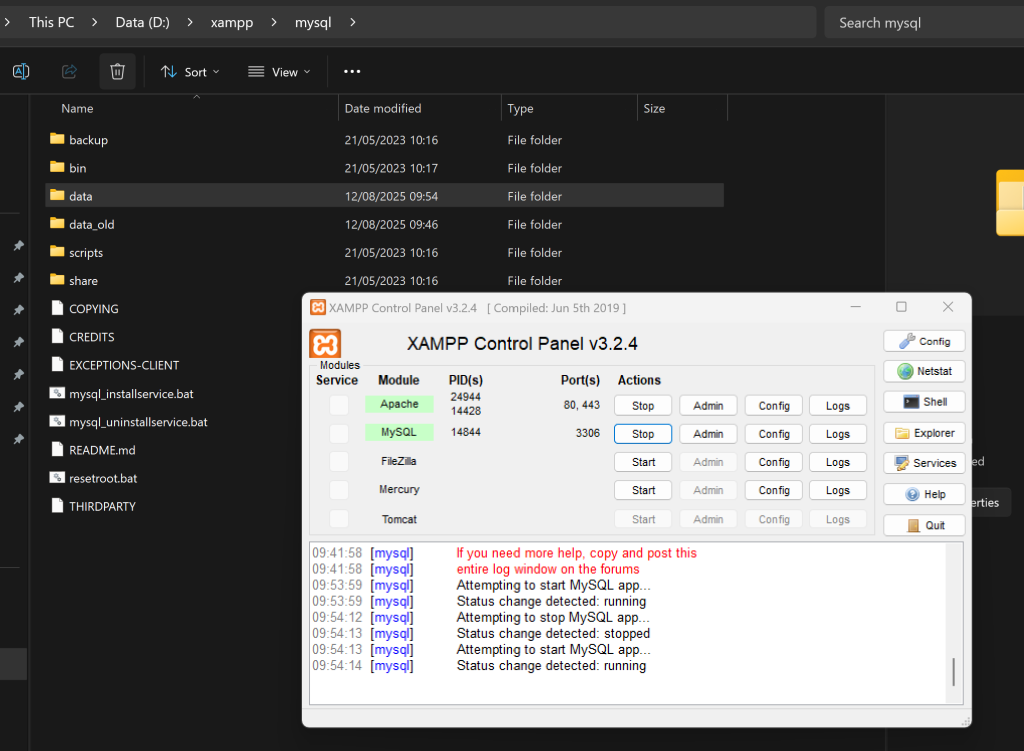Click the COPYING file icon
The height and width of the screenshot is (751, 1024).
(57, 308)
